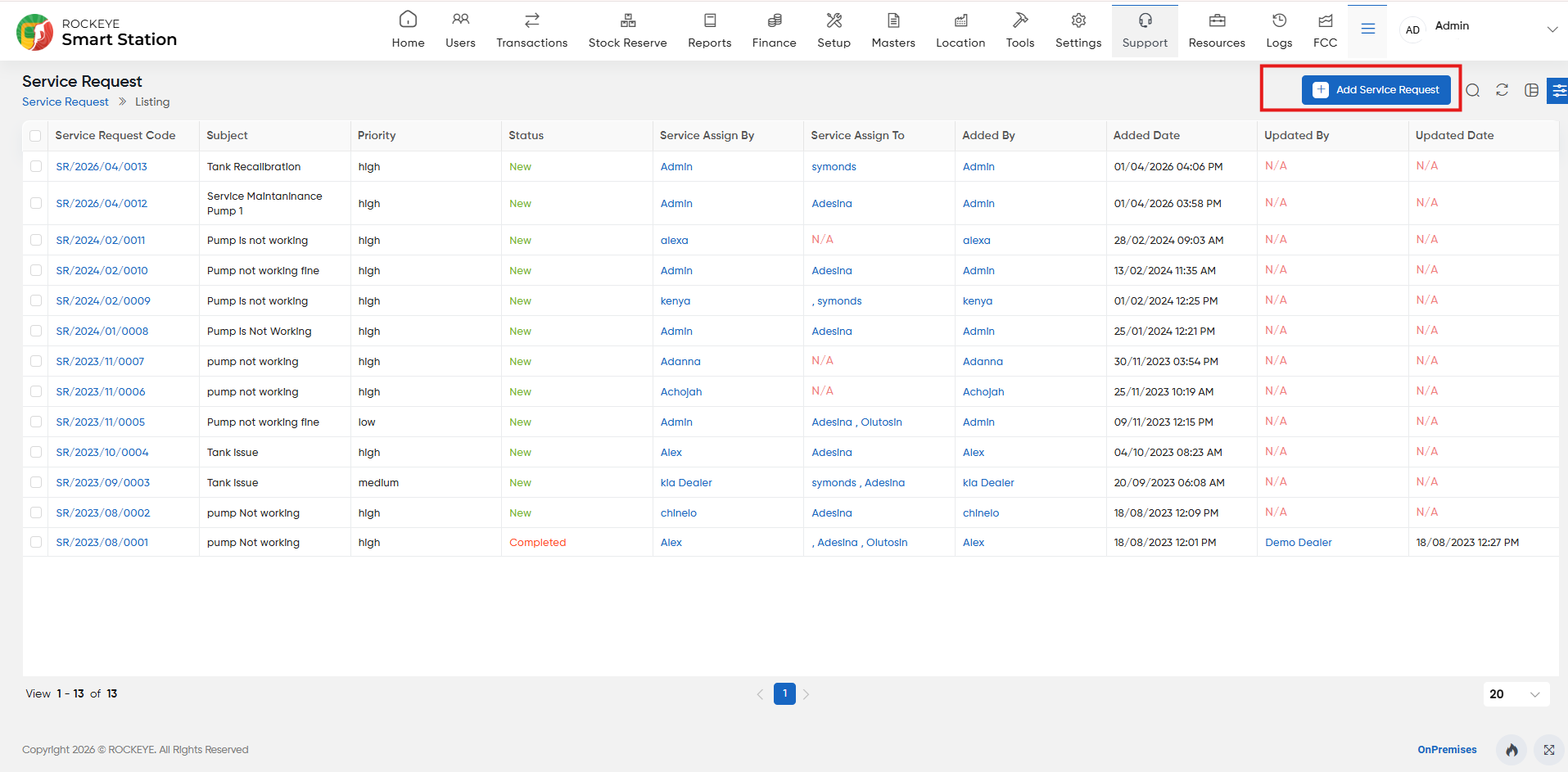Toggle fullscreen expand icon in footer
Screen dimensions: 1568x772
coord(1548,750)
